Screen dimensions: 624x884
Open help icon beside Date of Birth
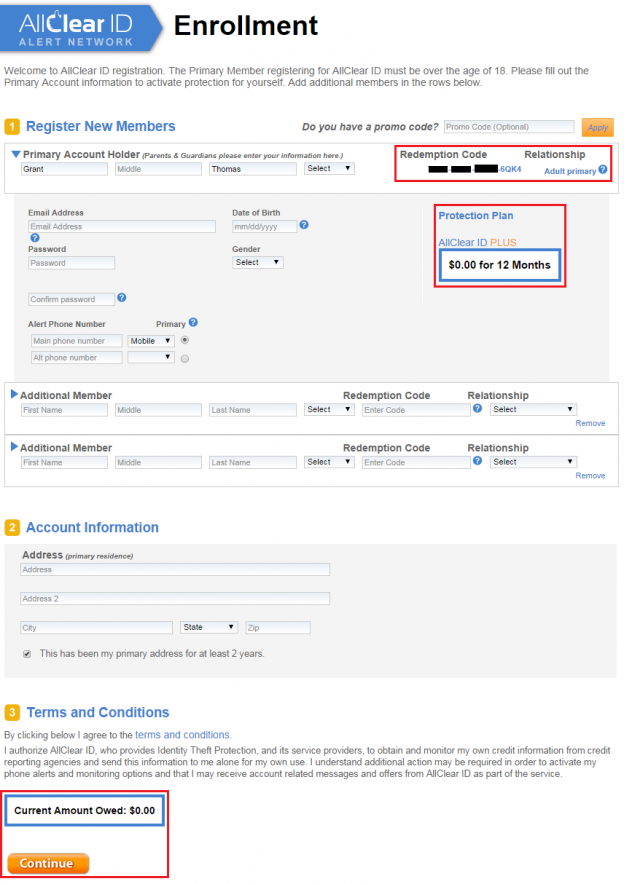[304, 225]
